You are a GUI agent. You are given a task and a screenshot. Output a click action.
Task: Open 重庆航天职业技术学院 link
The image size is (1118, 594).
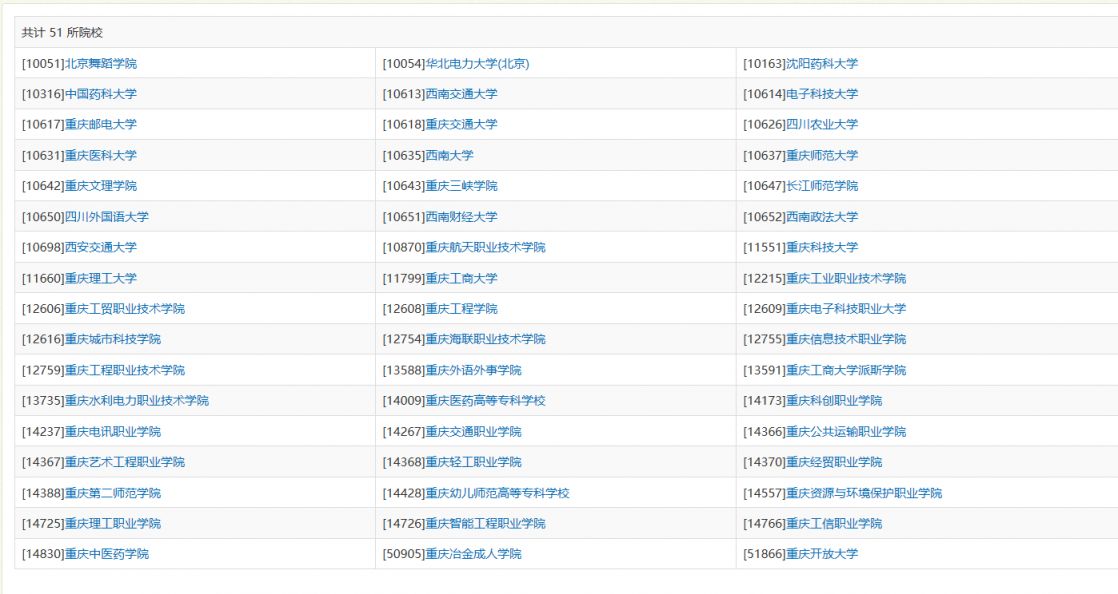point(486,247)
